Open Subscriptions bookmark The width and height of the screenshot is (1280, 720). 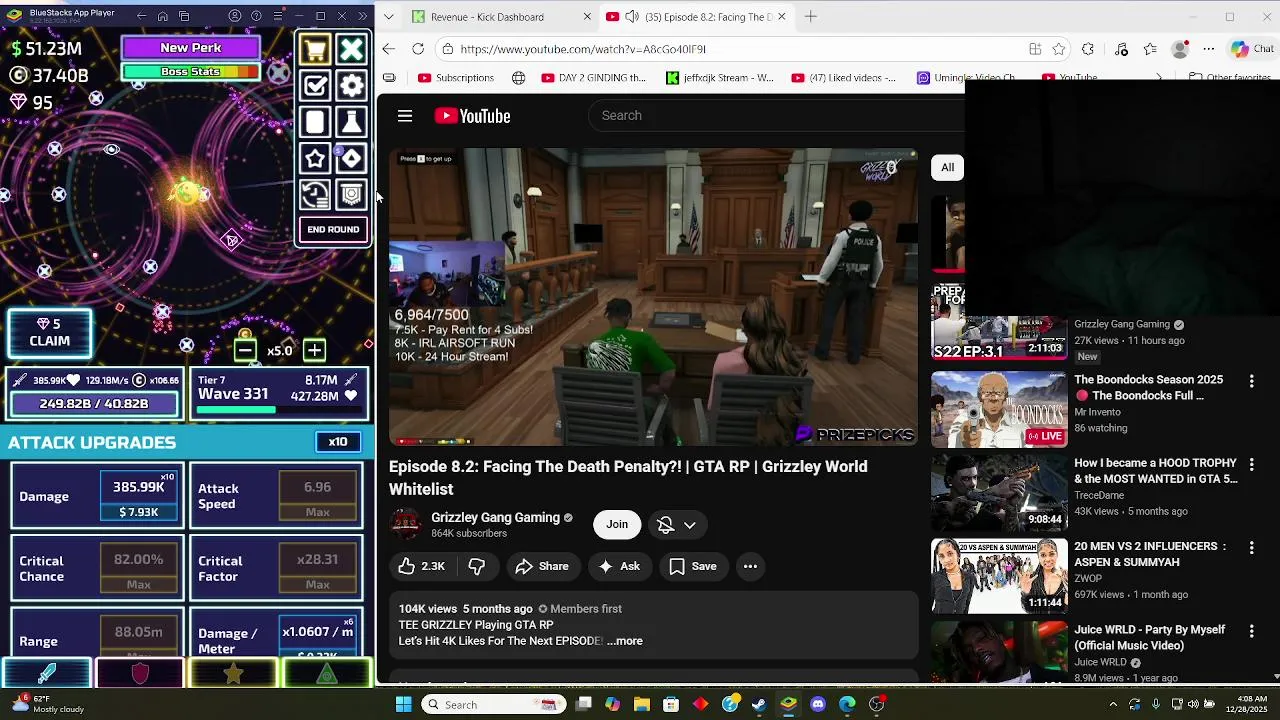456,78
